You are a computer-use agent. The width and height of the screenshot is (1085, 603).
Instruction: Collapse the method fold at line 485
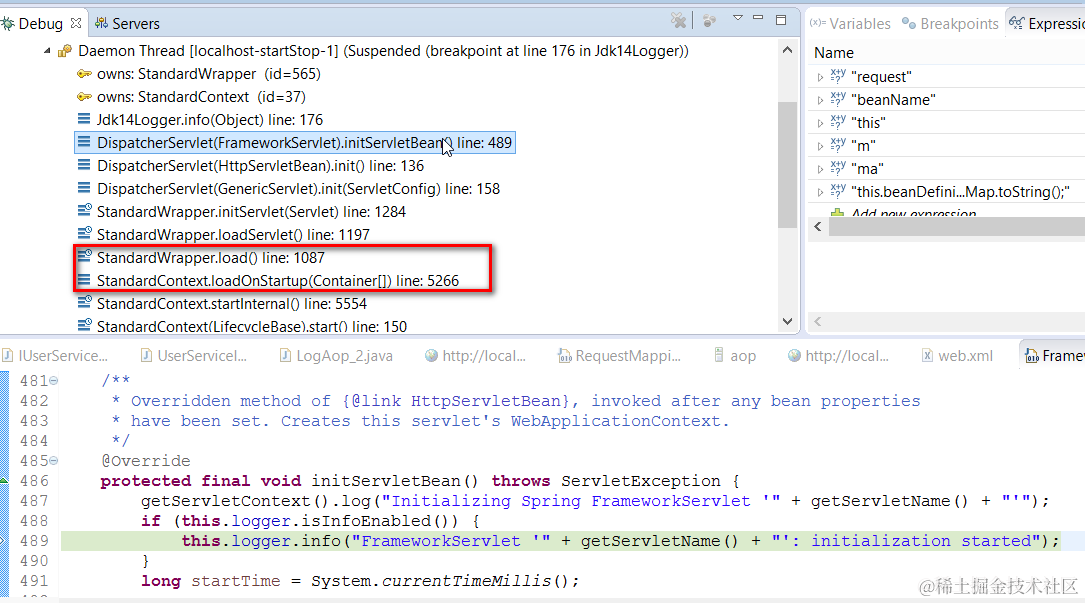click(53, 460)
